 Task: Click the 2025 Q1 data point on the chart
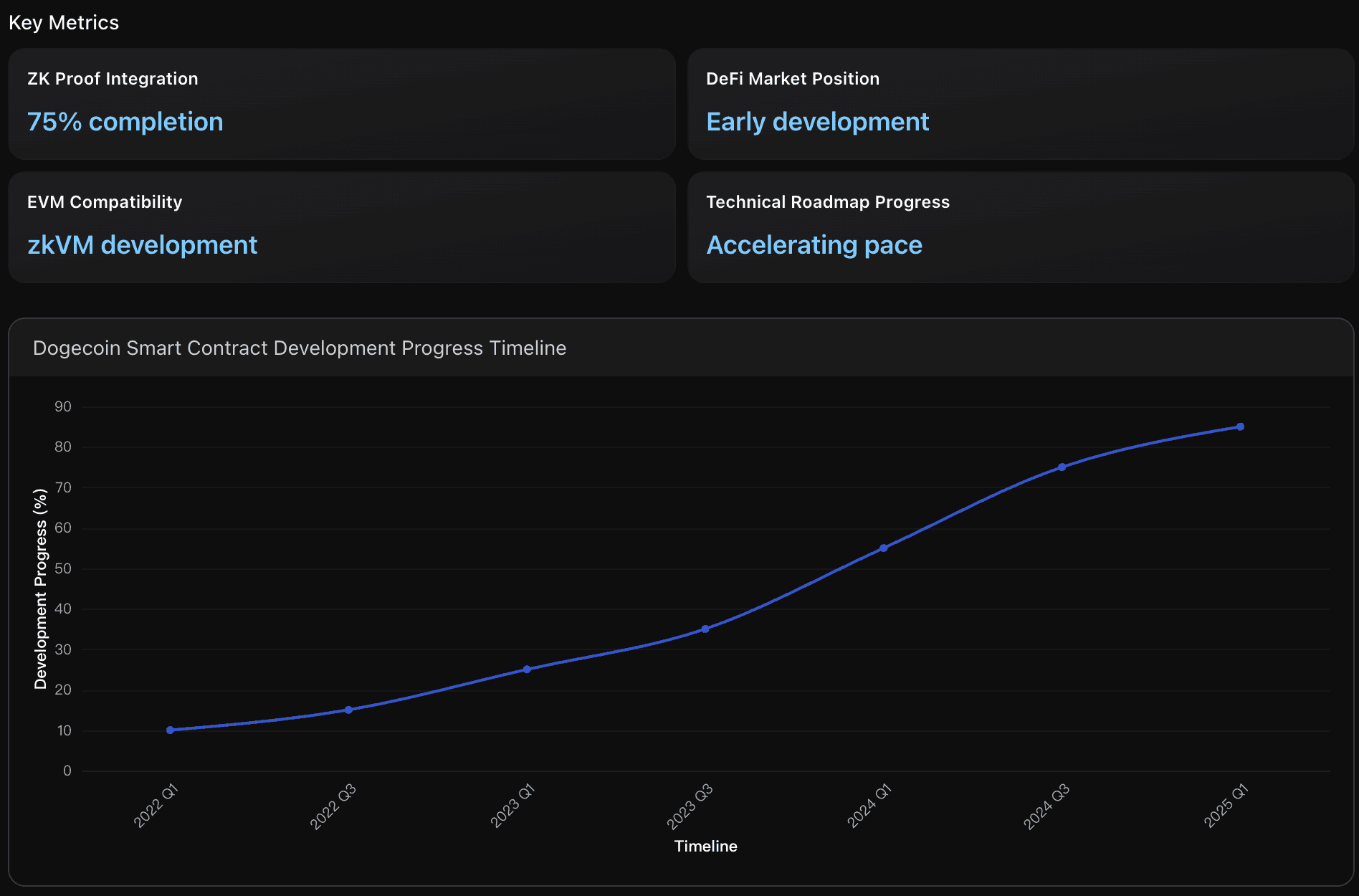click(x=1240, y=426)
